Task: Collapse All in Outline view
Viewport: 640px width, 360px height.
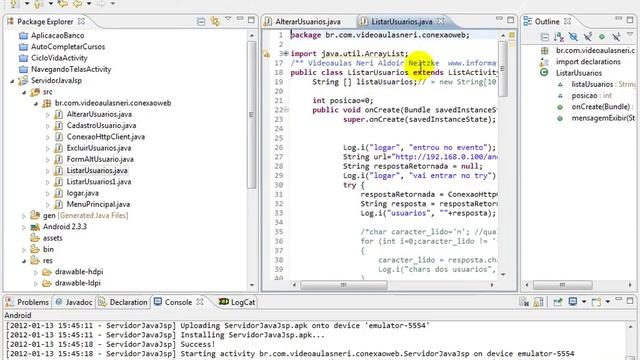Action: click(544, 38)
